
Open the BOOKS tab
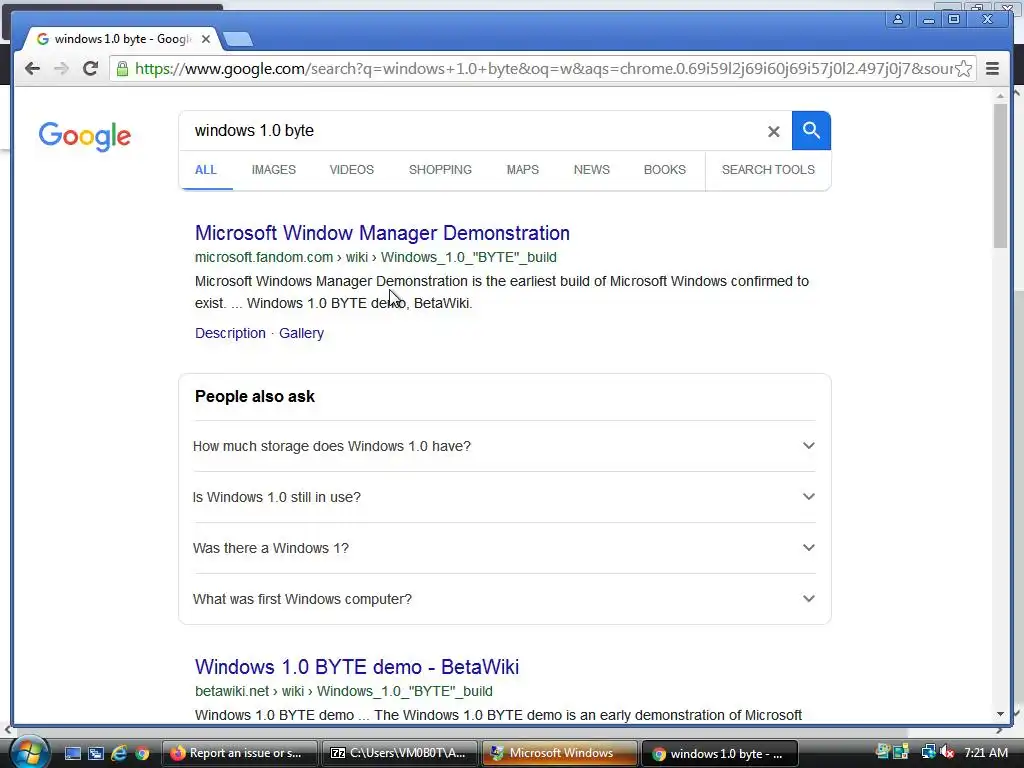(665, 170)
